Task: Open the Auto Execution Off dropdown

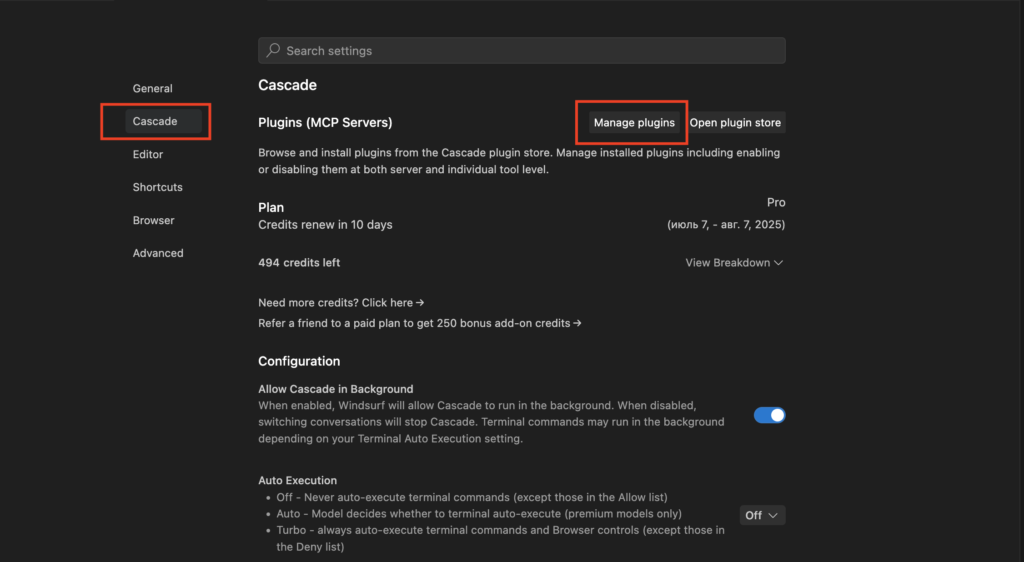Action: coord(761,515)
